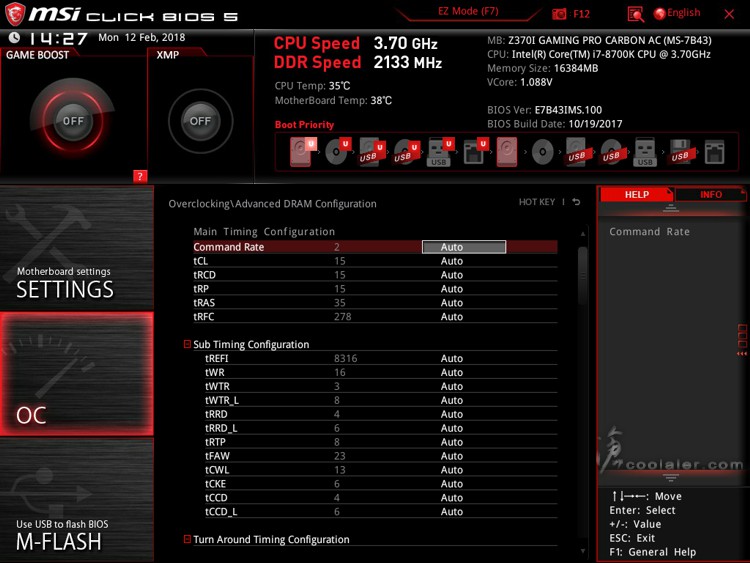The height and width of the screenshot is (563, 750).
Task: Select the legacy network boot icon at row end
Action: 715,152
